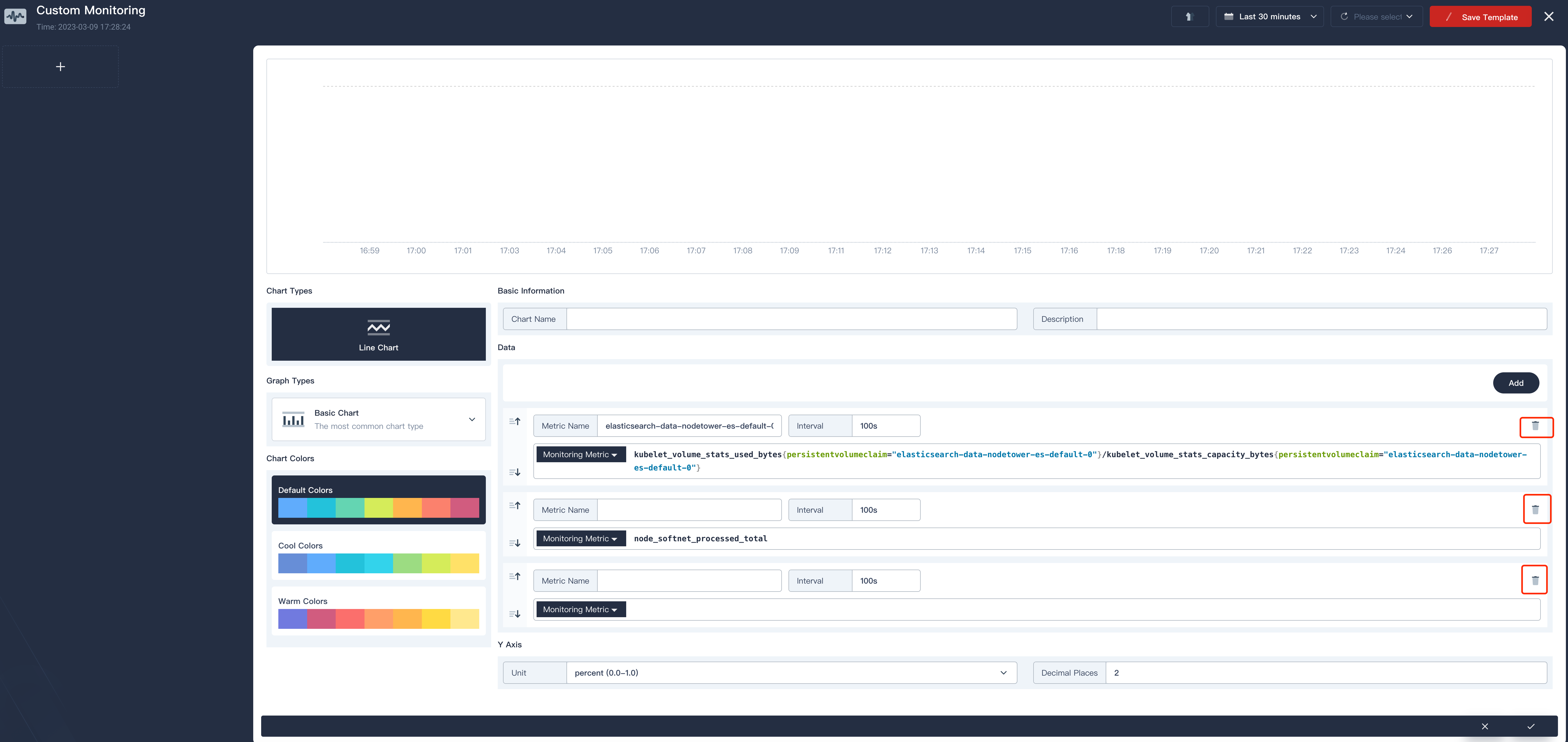Expand the Basic Chart graph type dropdown
The width and height of the screenshot is (1568, 742).
(x=379, y=419)
